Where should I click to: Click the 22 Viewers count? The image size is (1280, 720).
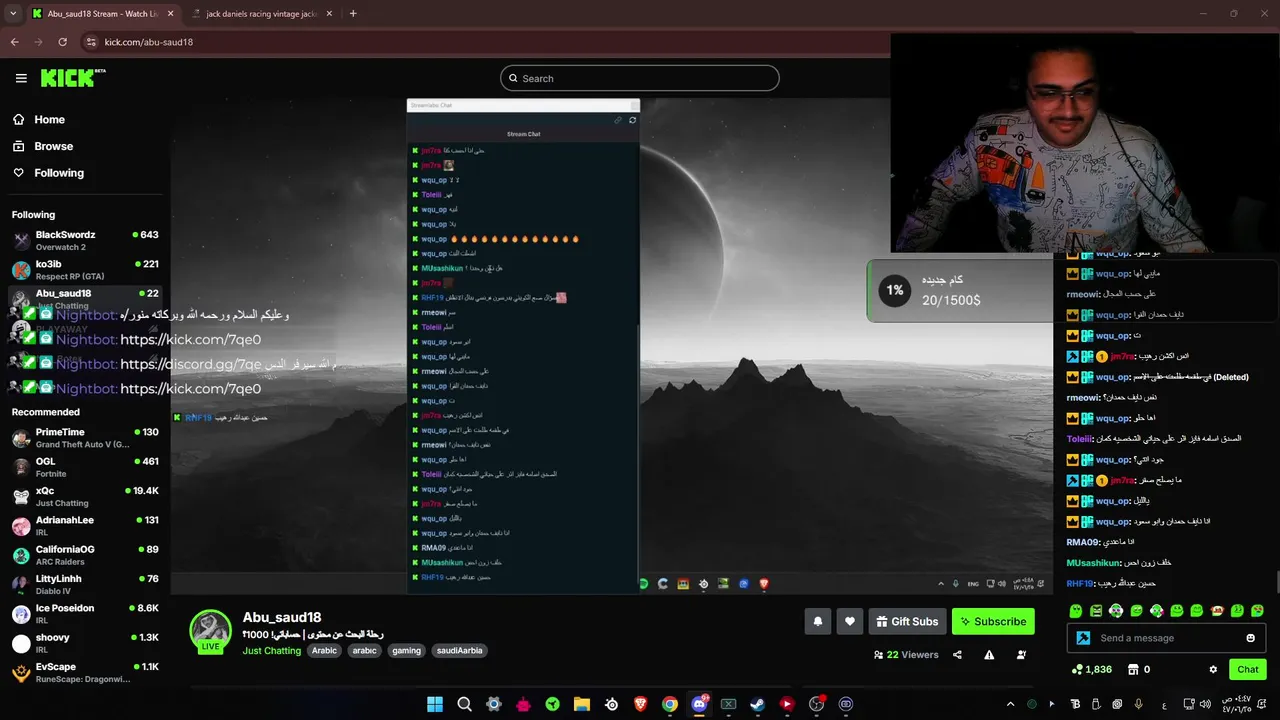click(x=906, y=655)
